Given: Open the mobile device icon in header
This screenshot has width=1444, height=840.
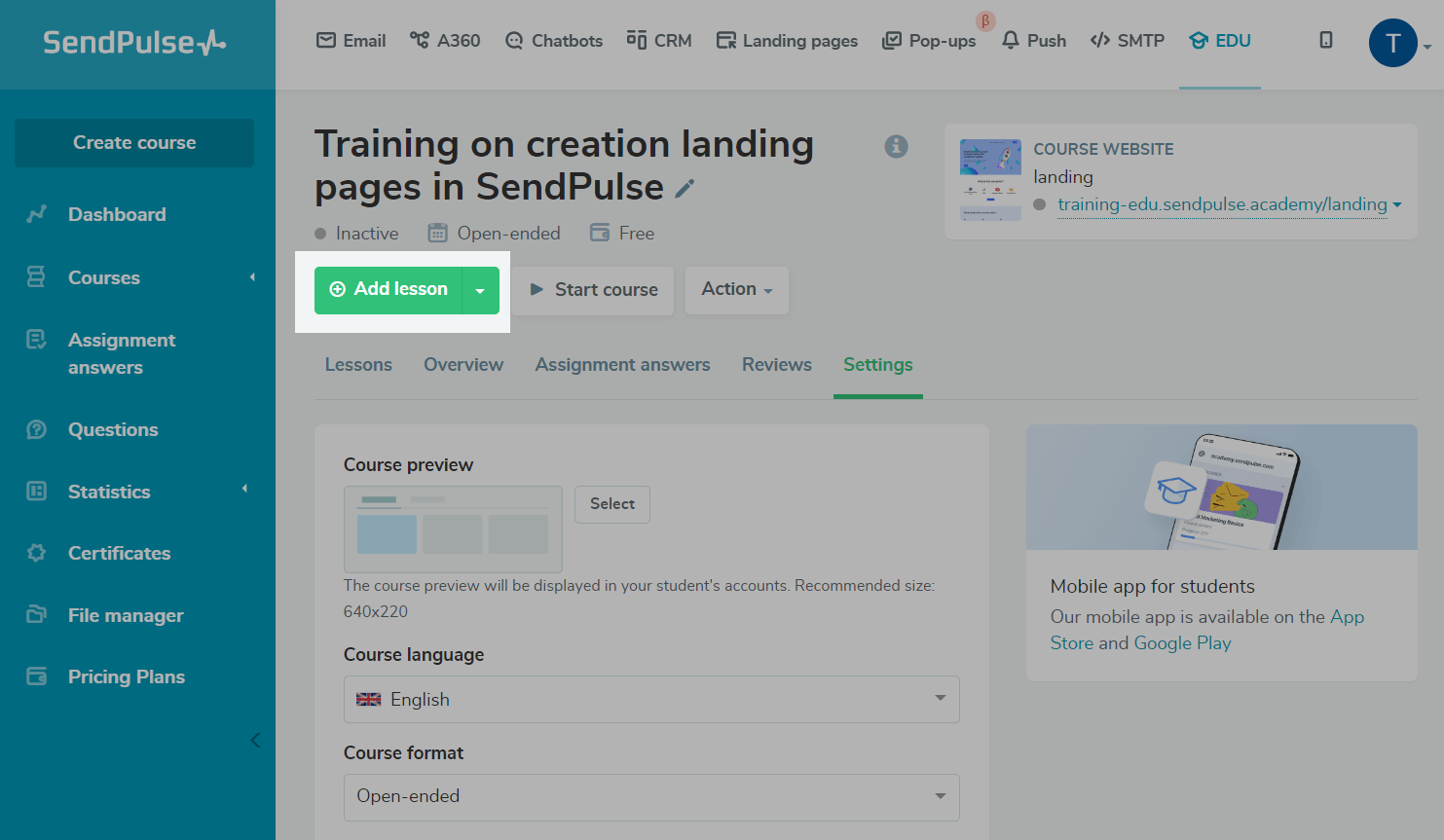Looking at the screenshot, I should (x=1325, y=41).
